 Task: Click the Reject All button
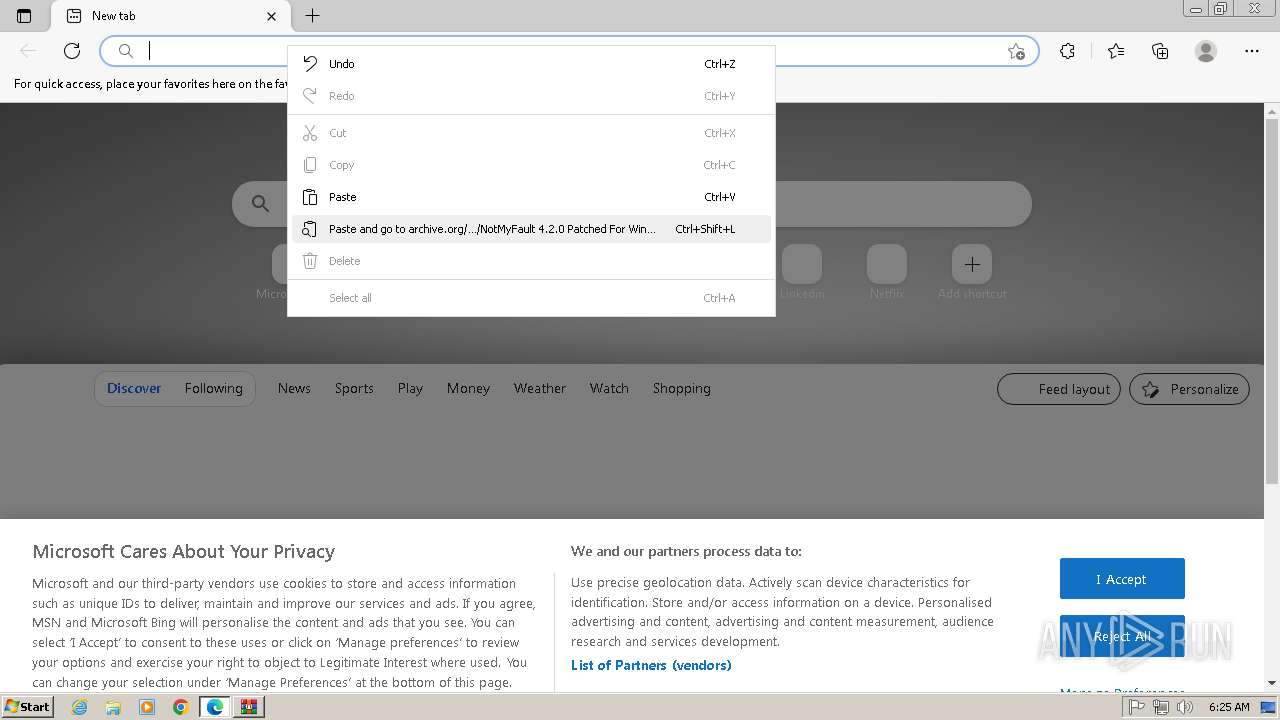(1122, 636)
